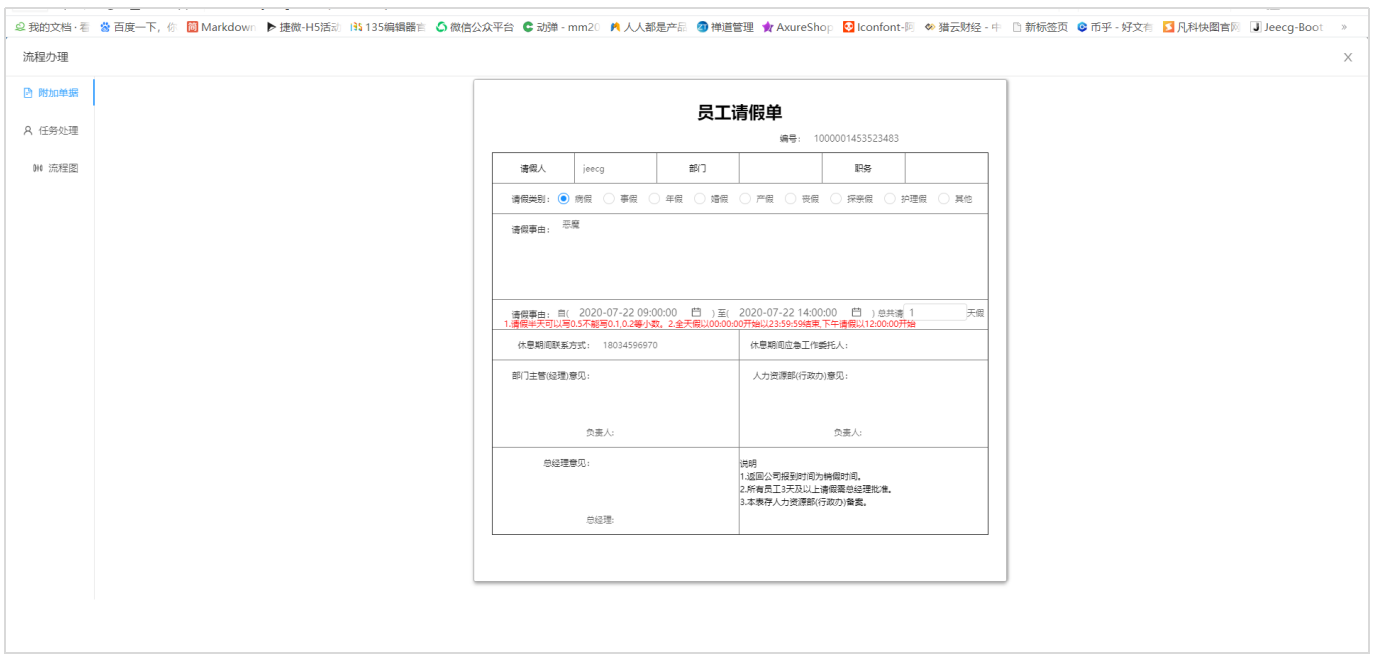Screen dimensions: 1376x660
Task: Click the 人力资源部(行政办)意见 label
Action: tap(800, 376)
